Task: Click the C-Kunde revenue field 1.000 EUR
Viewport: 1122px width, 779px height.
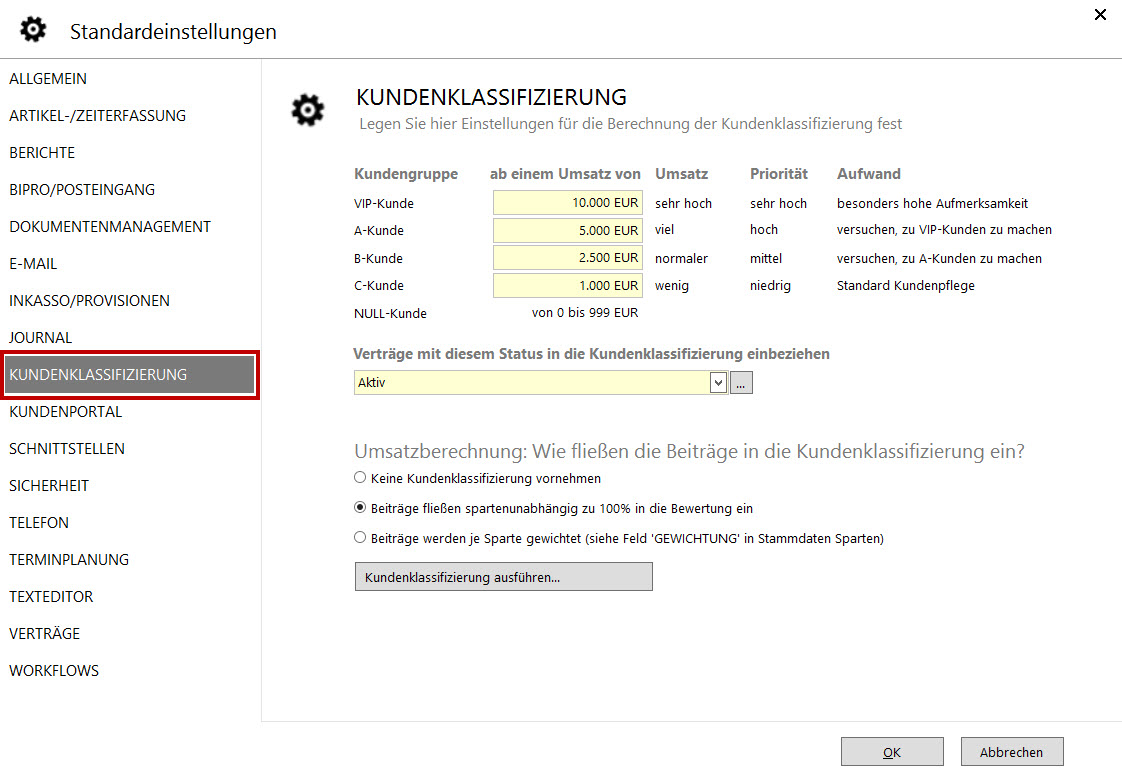Action: (x=568, y=286)
